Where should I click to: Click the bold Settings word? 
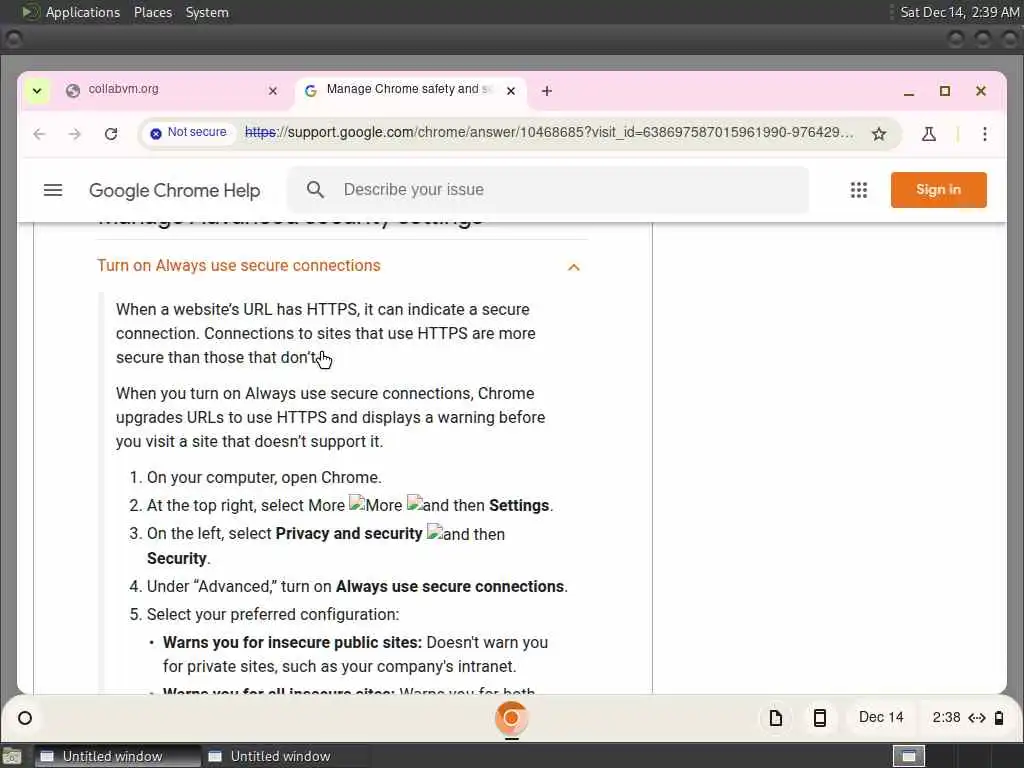(x=519, y=505)
